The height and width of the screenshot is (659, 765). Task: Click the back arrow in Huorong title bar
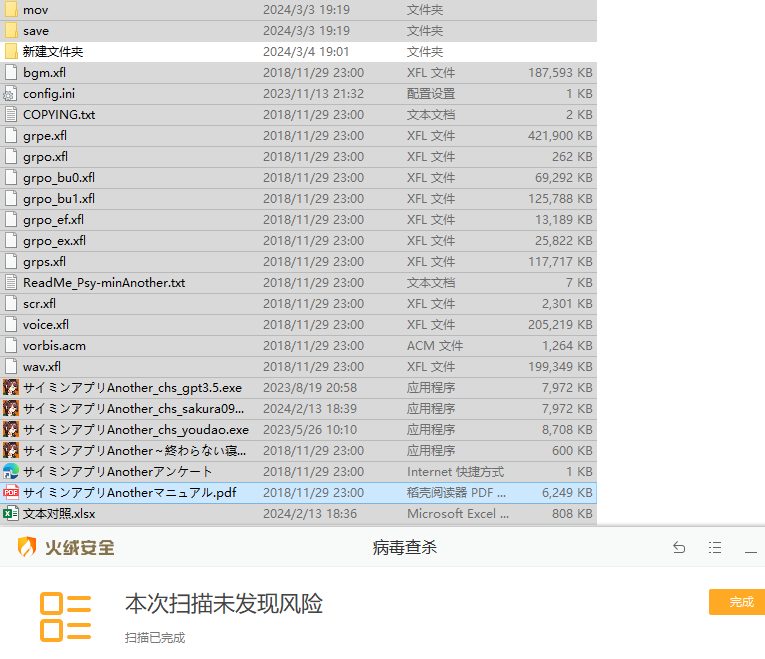(679, 548)
